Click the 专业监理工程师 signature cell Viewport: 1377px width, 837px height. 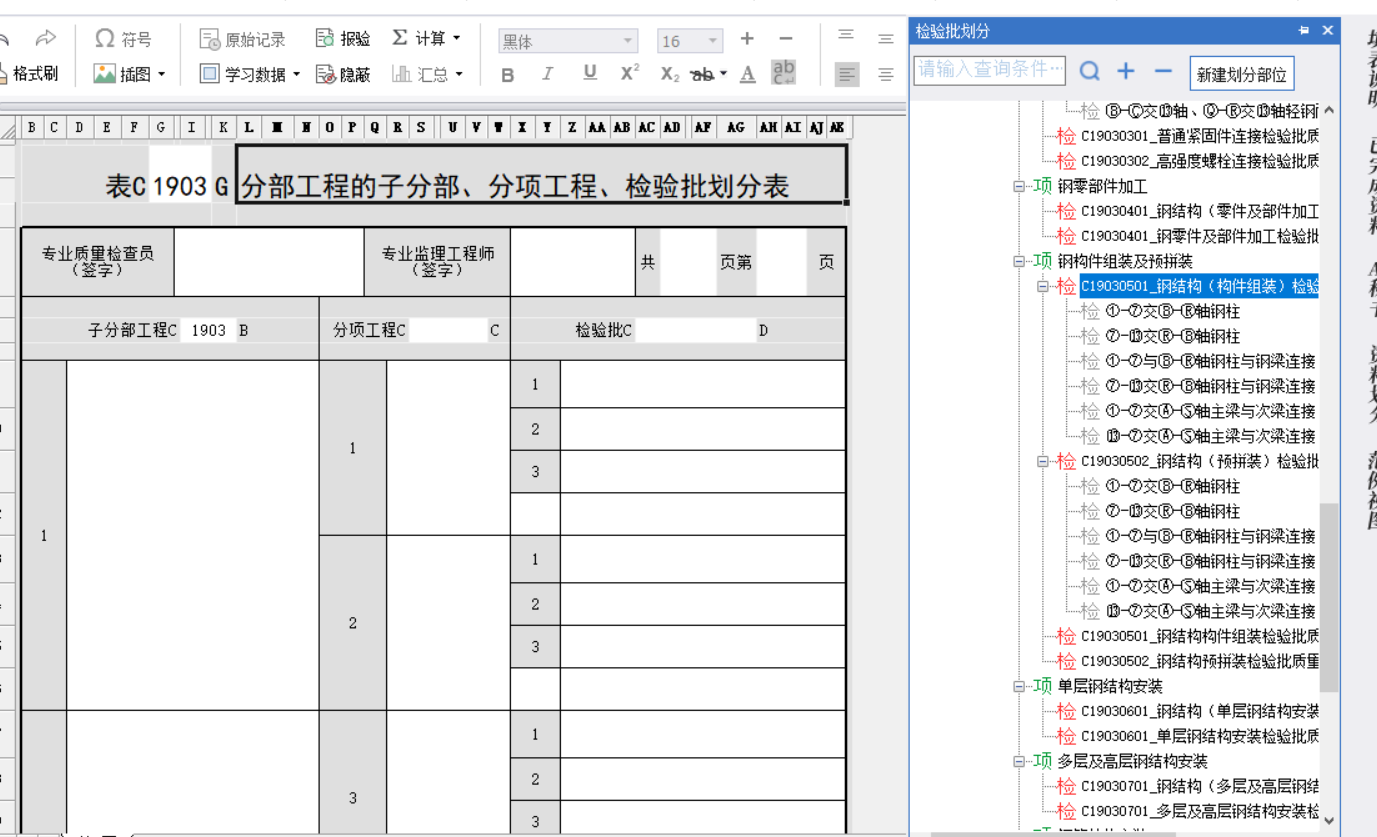pos(438,262)
